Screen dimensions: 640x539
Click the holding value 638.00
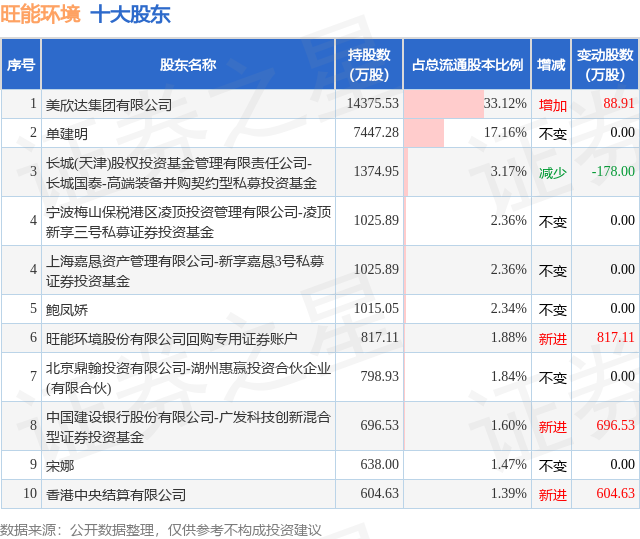pos(379,464)
